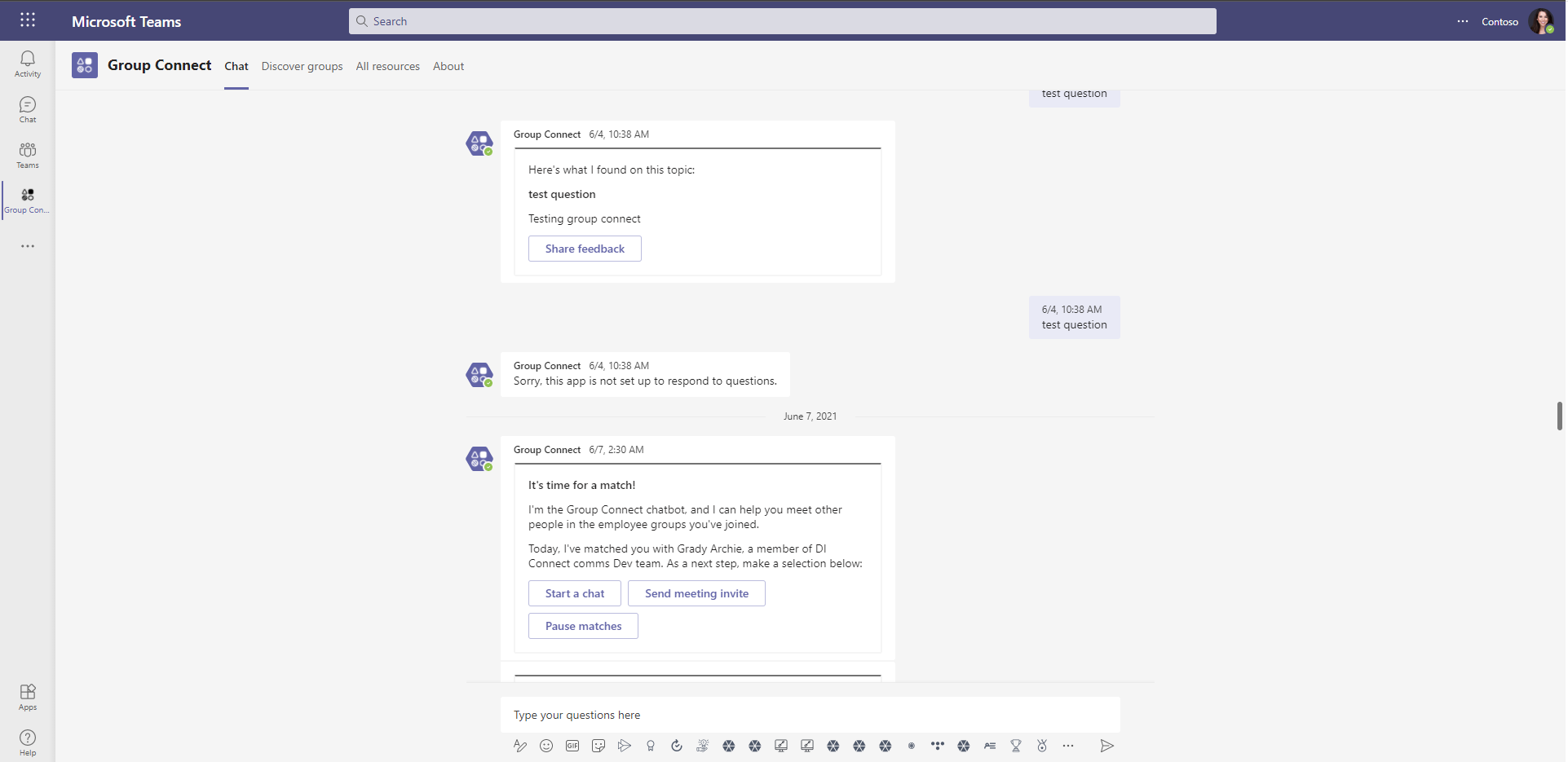
Task: Open the emoji picker
Action: pos(546,746)
